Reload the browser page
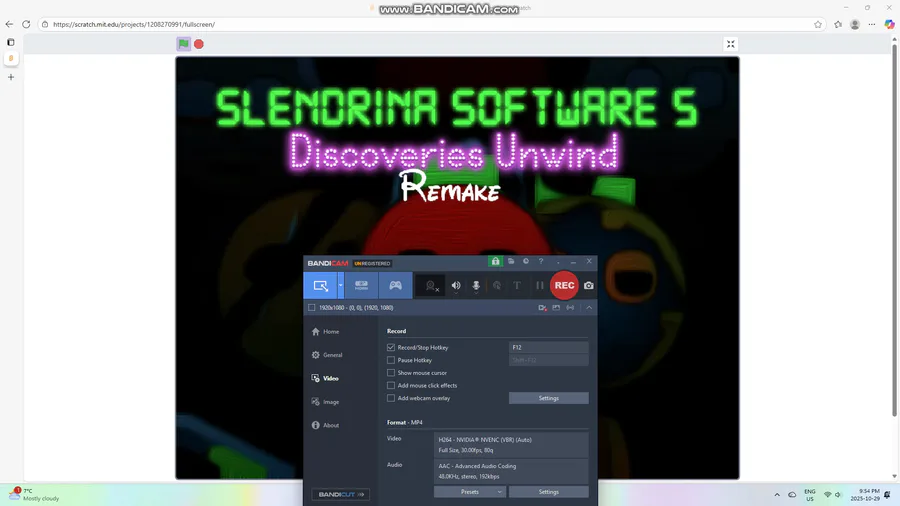 coord(26,24)
